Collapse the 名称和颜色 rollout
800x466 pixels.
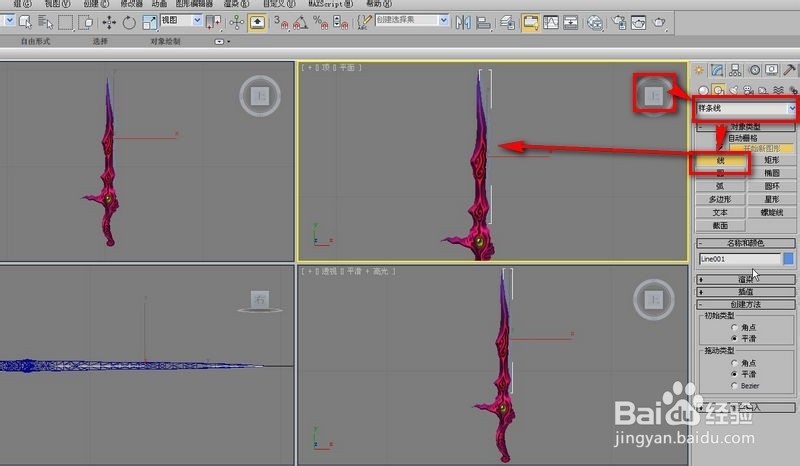(x=745, y=243)
